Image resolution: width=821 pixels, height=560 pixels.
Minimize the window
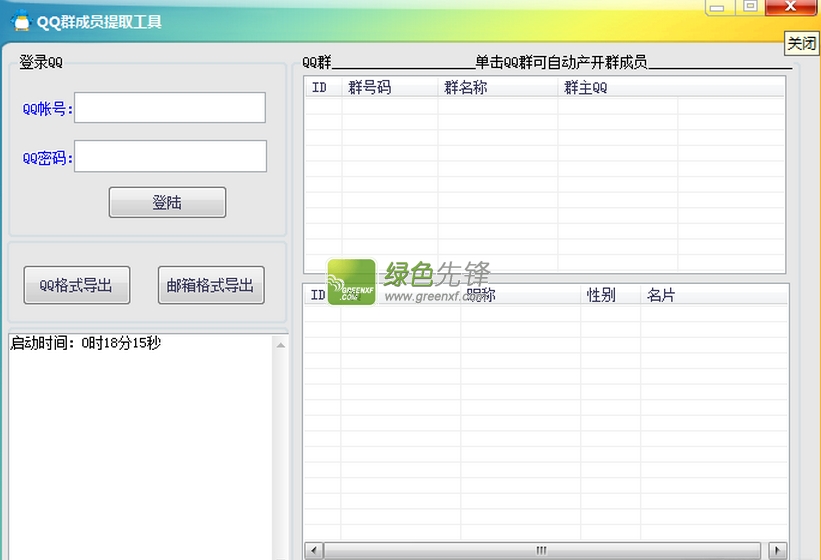click(x=718, y=7)
